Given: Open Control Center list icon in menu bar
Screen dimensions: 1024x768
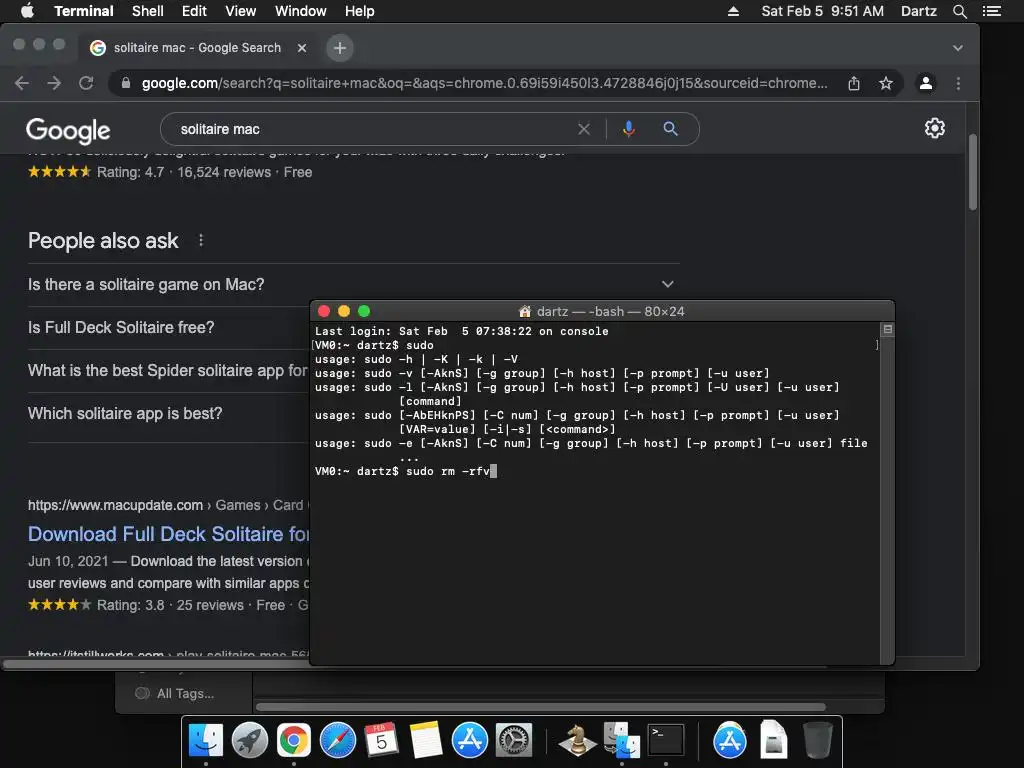Looking at the screenshot, I should tap(991, 11).
